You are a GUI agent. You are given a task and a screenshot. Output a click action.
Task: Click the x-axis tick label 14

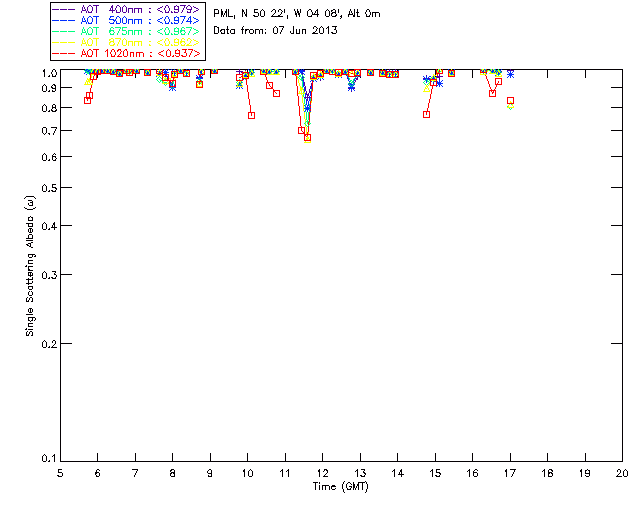398,473
